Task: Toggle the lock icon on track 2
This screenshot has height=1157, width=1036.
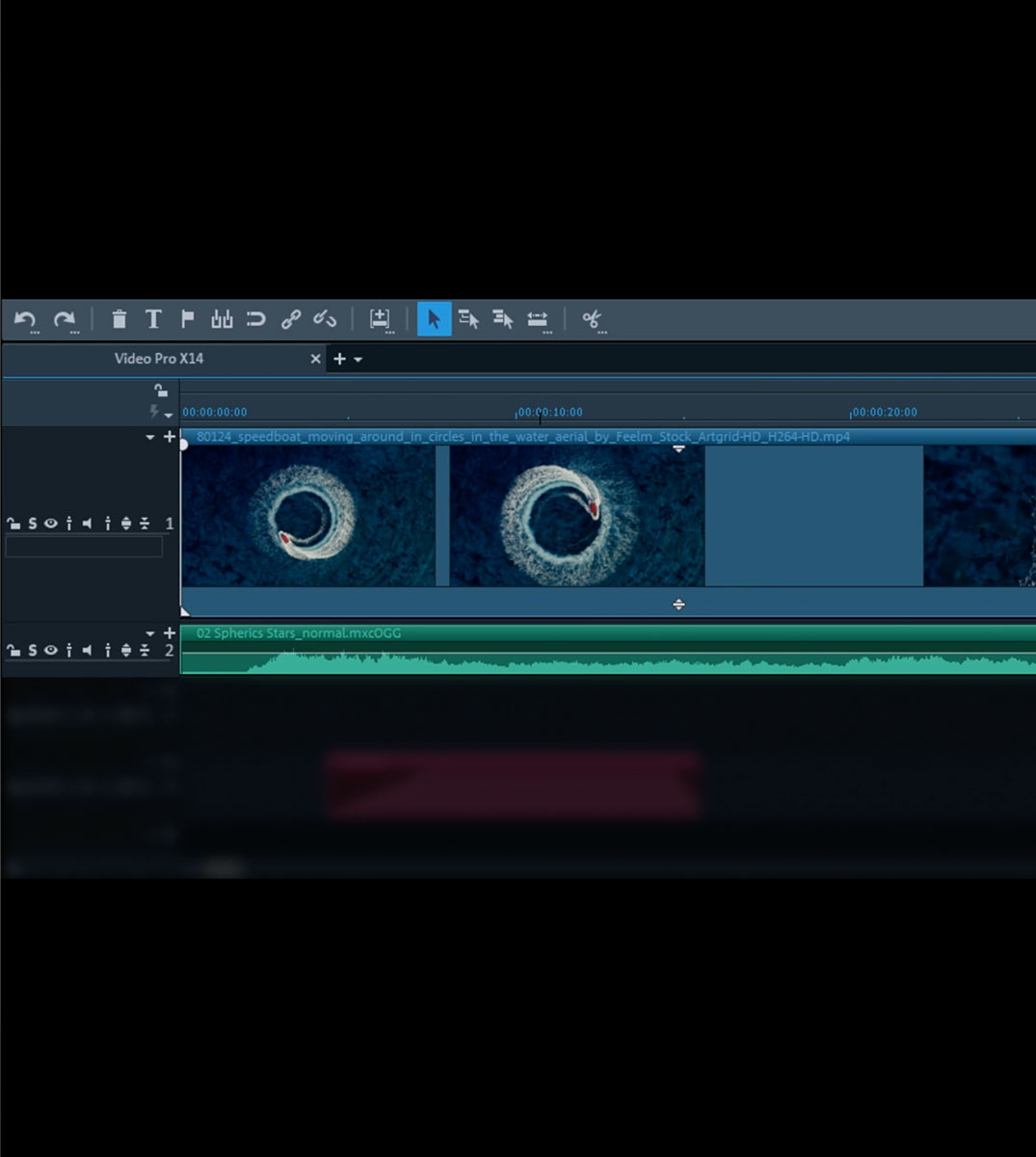Action: pyautogui.click(x=14, y=650)
